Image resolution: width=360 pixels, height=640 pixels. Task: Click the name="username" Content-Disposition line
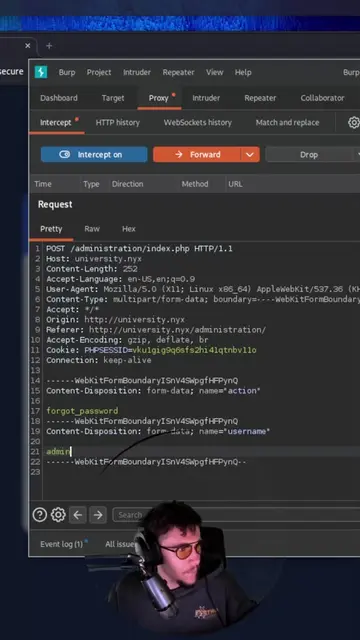(158, 431)
